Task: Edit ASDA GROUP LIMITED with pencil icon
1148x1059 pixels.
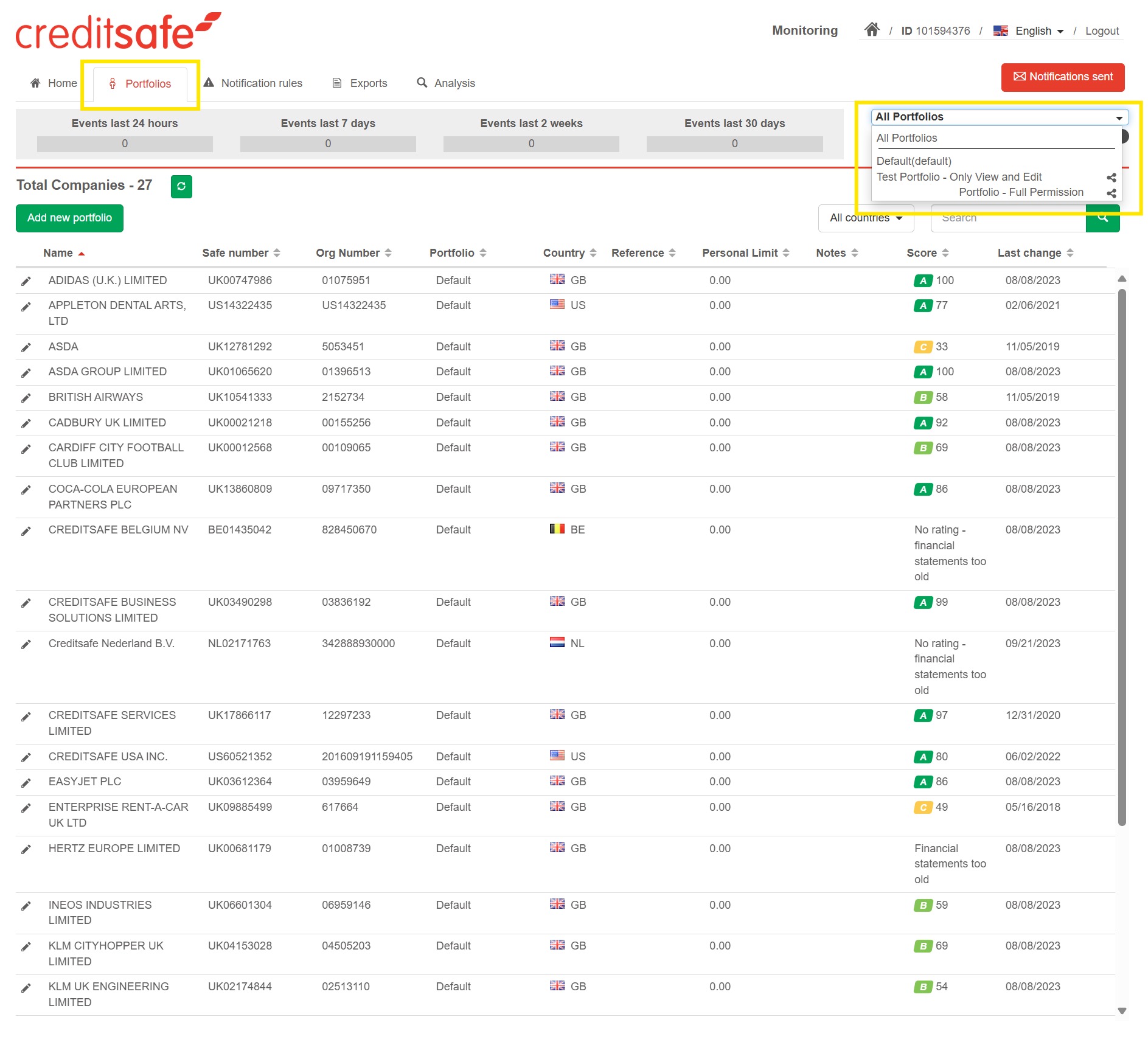Action: 26,373
